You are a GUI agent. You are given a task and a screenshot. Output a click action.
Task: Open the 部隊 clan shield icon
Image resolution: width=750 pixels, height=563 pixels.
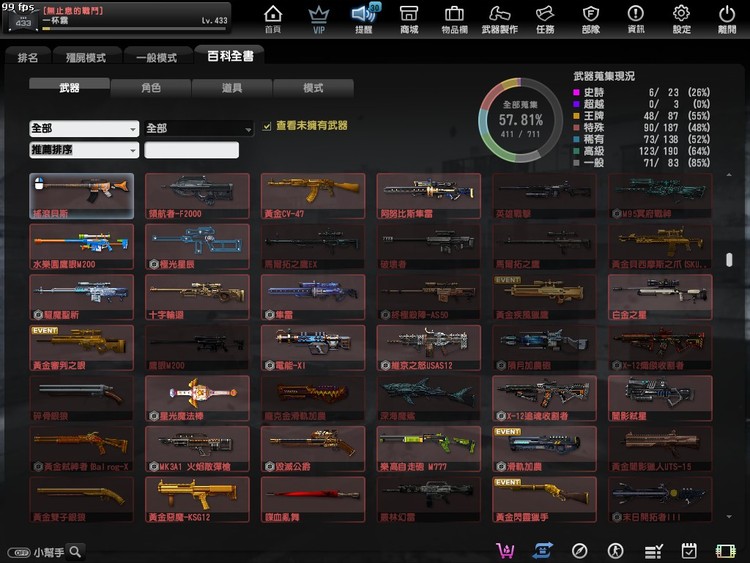point(590,18)
